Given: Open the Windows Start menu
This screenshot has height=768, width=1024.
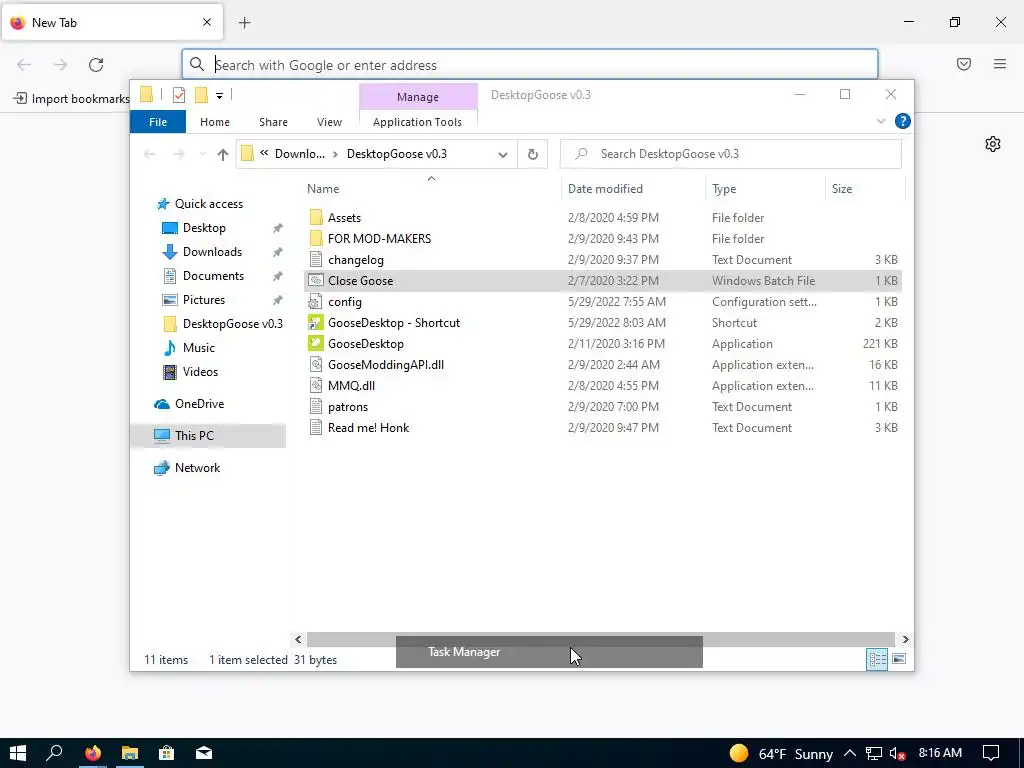Looking at the screenshot, I should click(x=18, y=753).
